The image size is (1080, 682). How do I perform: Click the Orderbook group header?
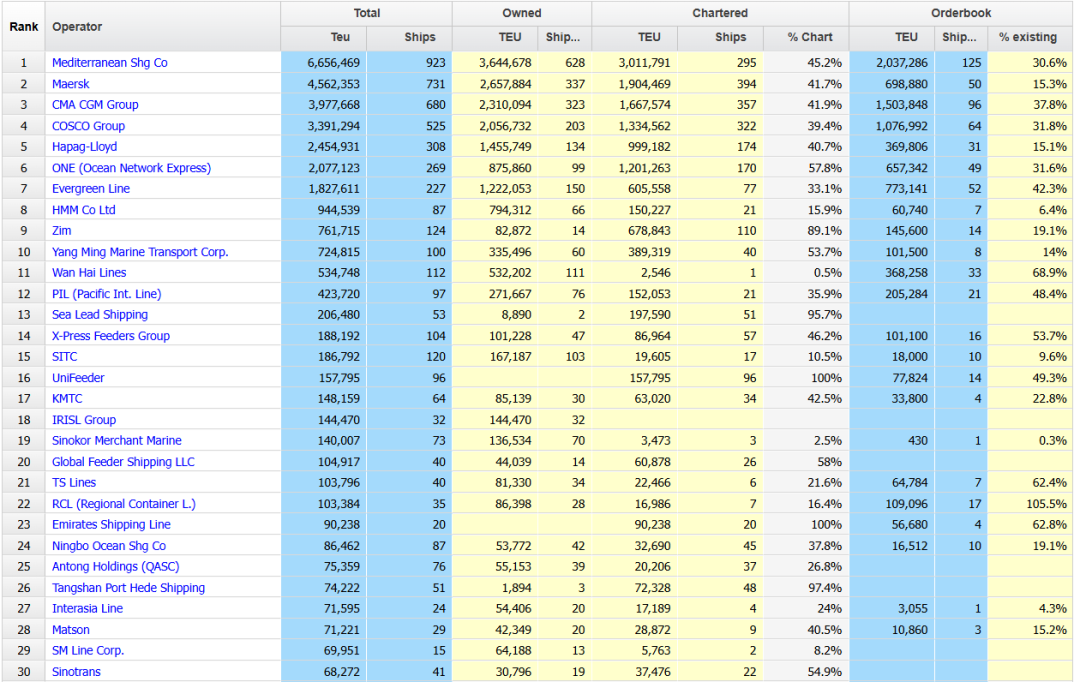click(x=961, y=14)
